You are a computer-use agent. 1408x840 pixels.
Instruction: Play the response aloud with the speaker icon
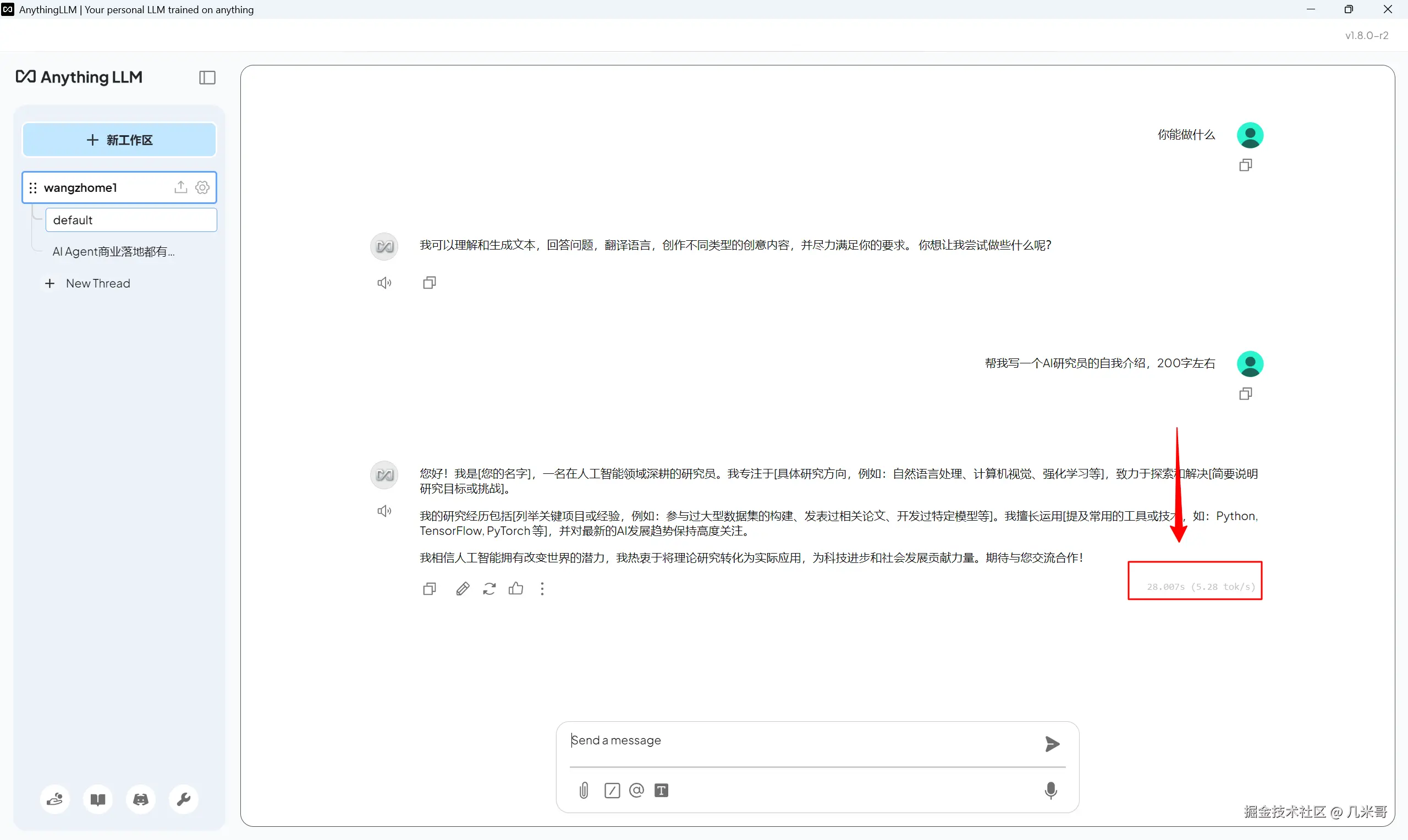[384, 510]
